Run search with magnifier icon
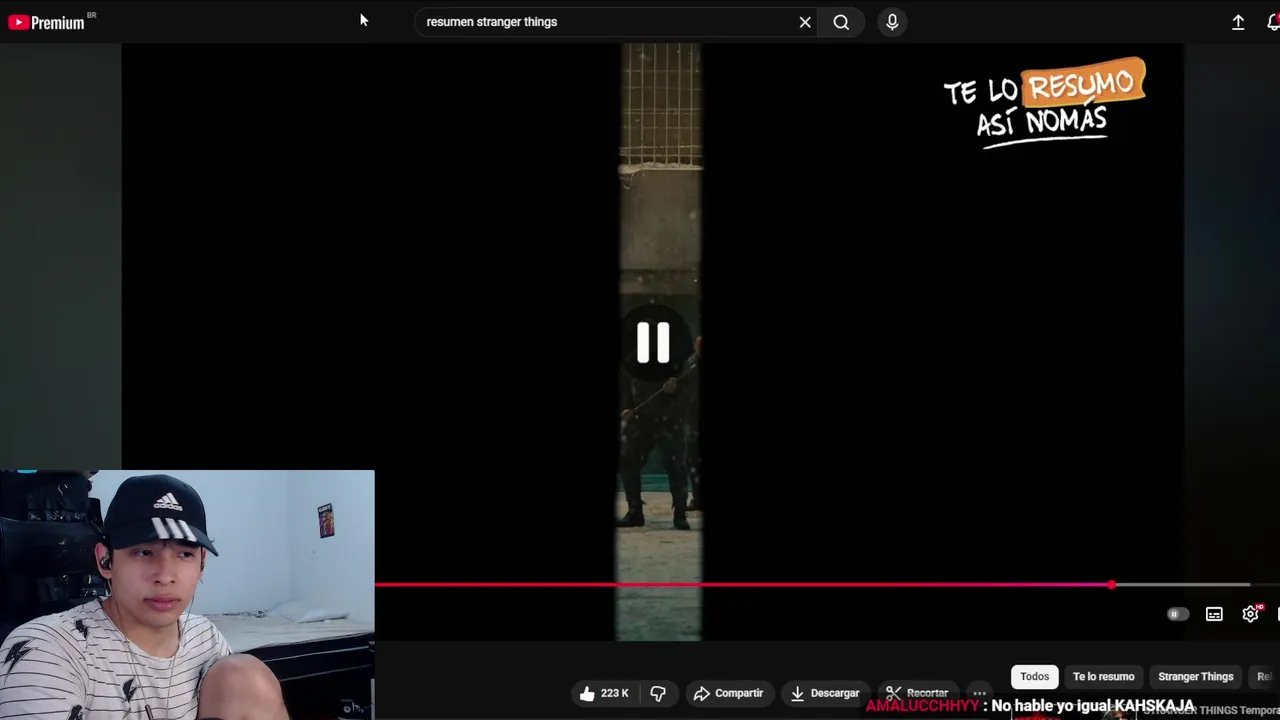The height and width of the screenshot is (720, 1280). tap(841, 22)
